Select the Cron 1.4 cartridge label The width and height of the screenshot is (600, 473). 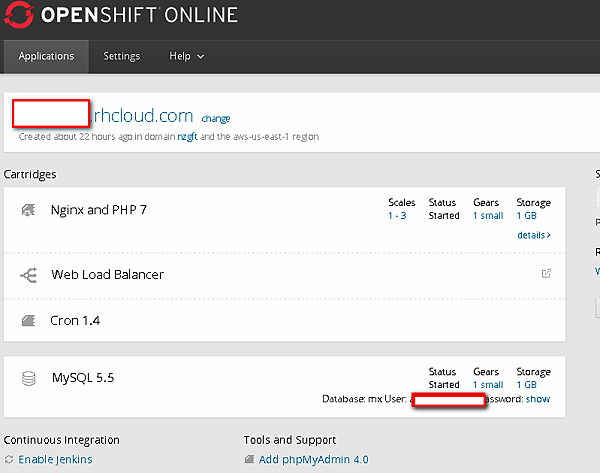[75, 321]
